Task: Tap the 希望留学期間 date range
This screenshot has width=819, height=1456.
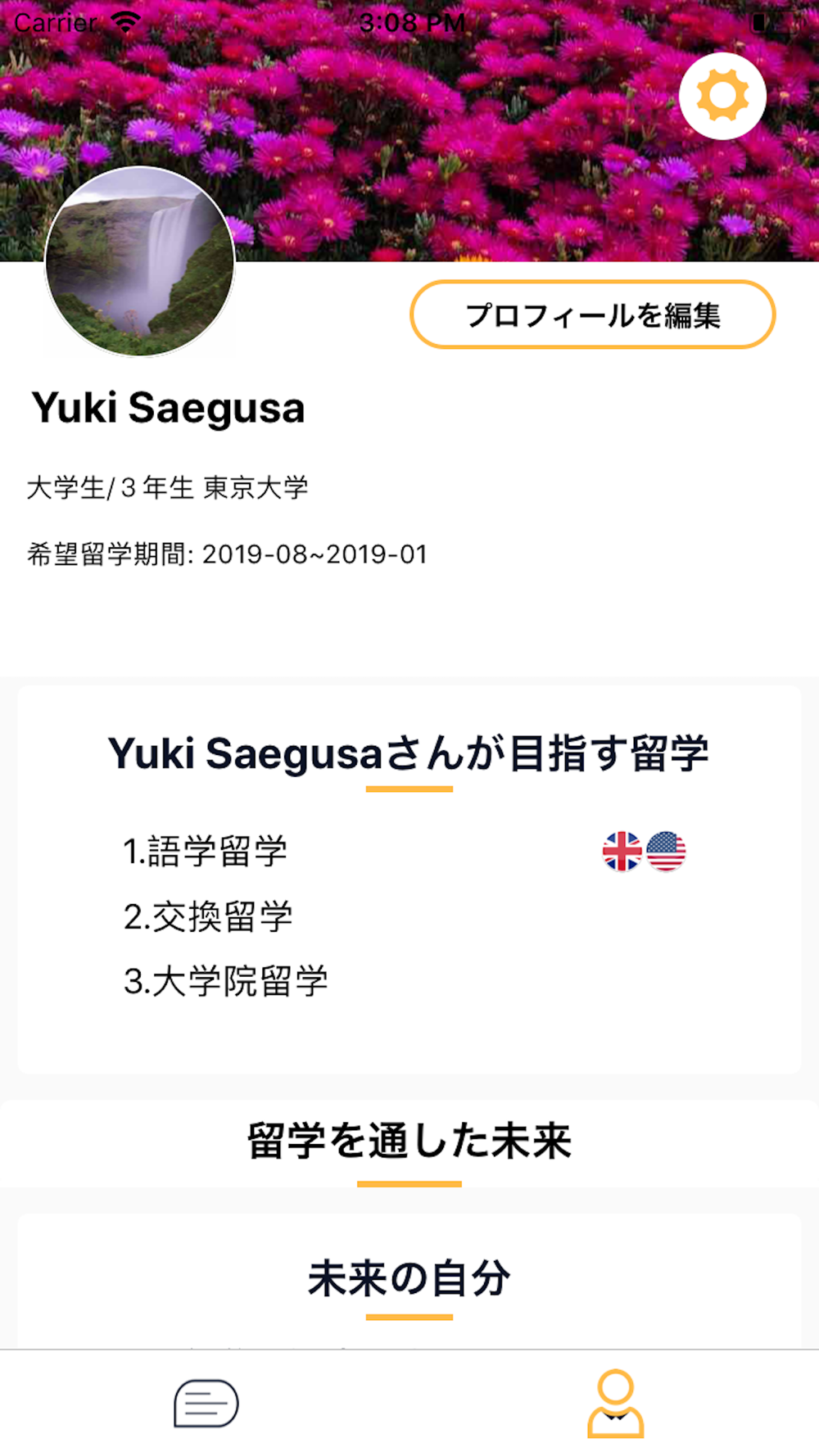Action: point(227,554)
